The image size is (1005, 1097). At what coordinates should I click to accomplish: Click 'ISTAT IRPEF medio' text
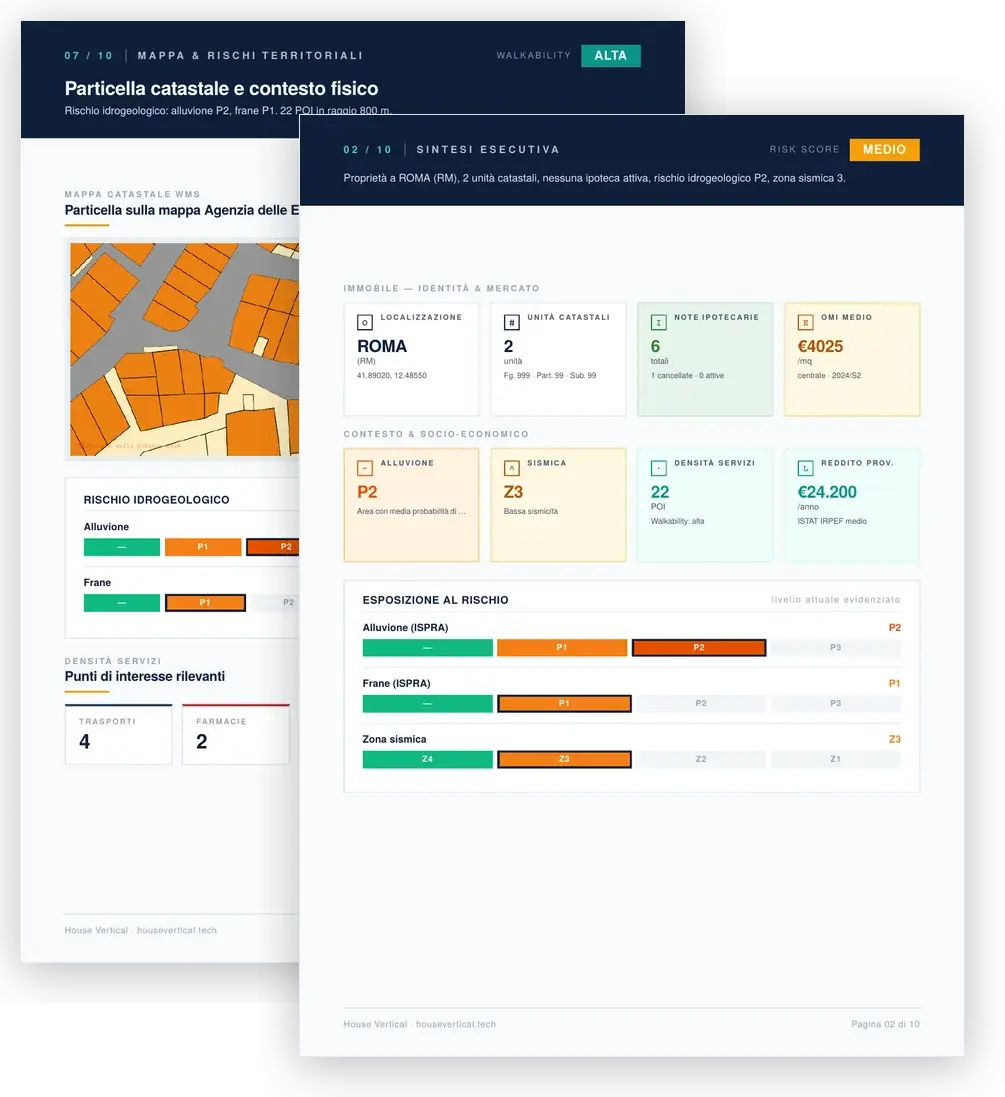pyautogui.click(x=832, y=521)
